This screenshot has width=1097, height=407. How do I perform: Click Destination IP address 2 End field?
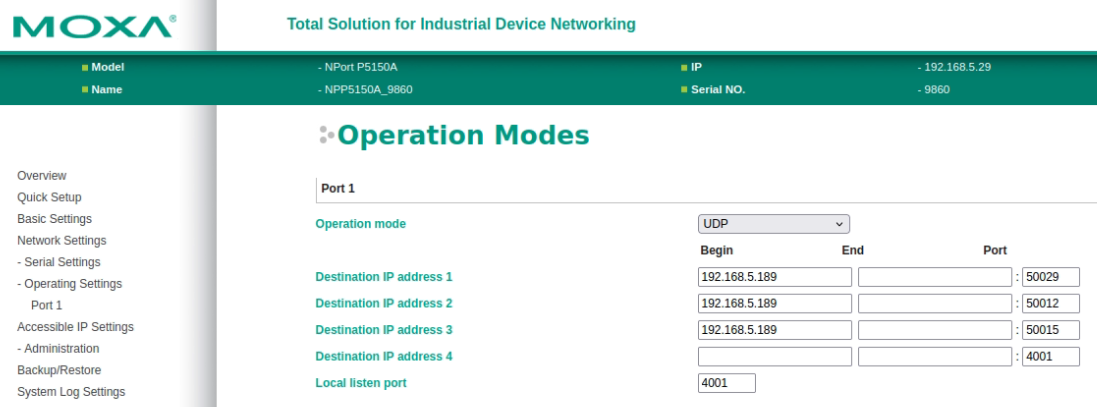(x=934, y=303)
